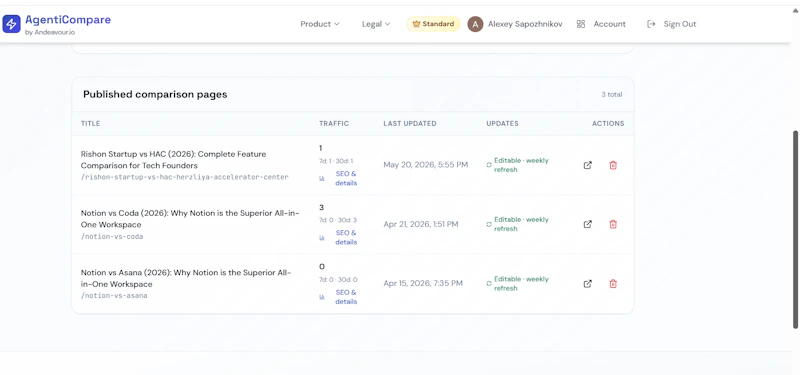800x375 pixels.
Task: Select the Rishon Startup vs HAC title
Action: [x=173, y=160]
